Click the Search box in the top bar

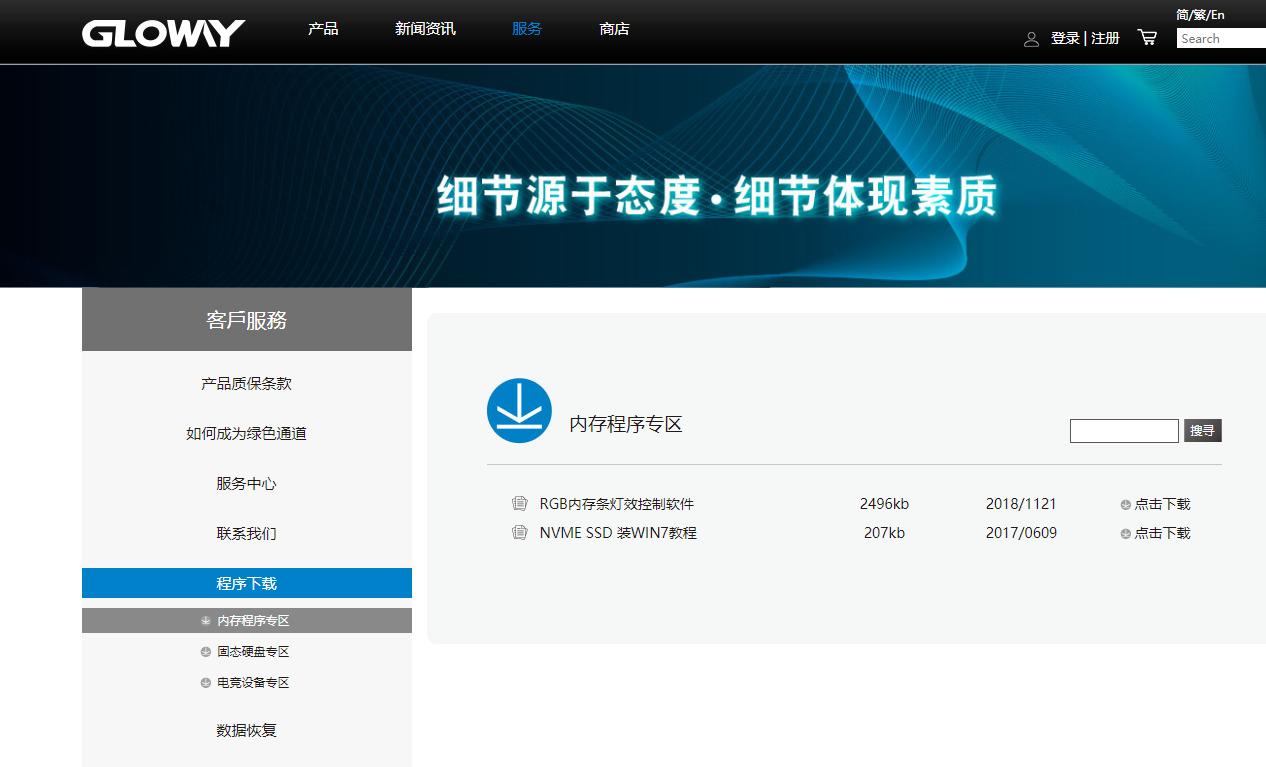[x=1219, y=38]
